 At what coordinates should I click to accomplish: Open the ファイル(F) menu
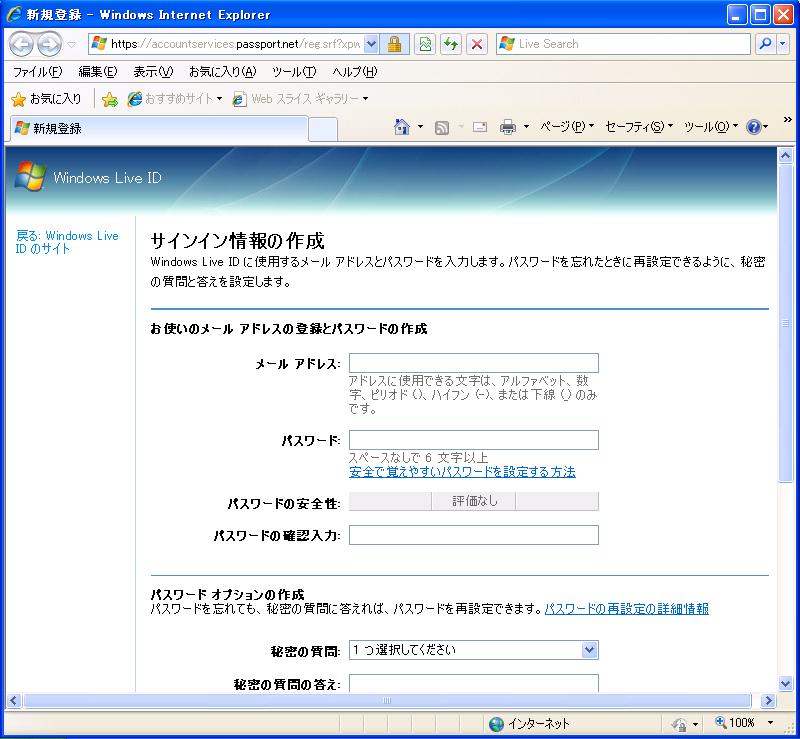tap(37, 72)
